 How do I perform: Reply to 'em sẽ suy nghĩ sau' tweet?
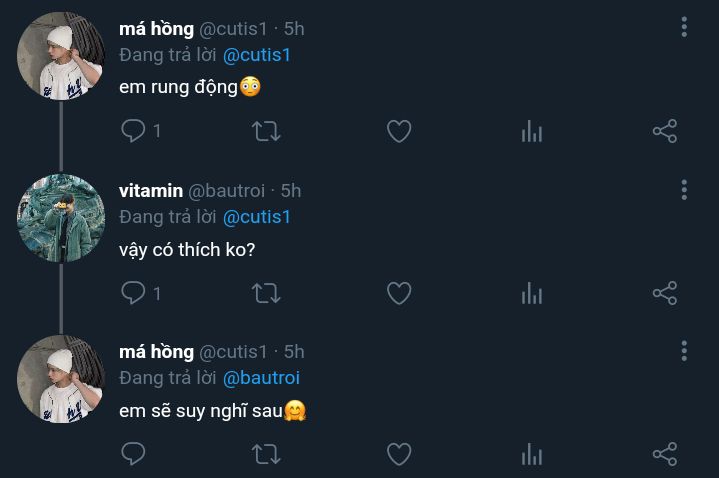coord(133,455)
